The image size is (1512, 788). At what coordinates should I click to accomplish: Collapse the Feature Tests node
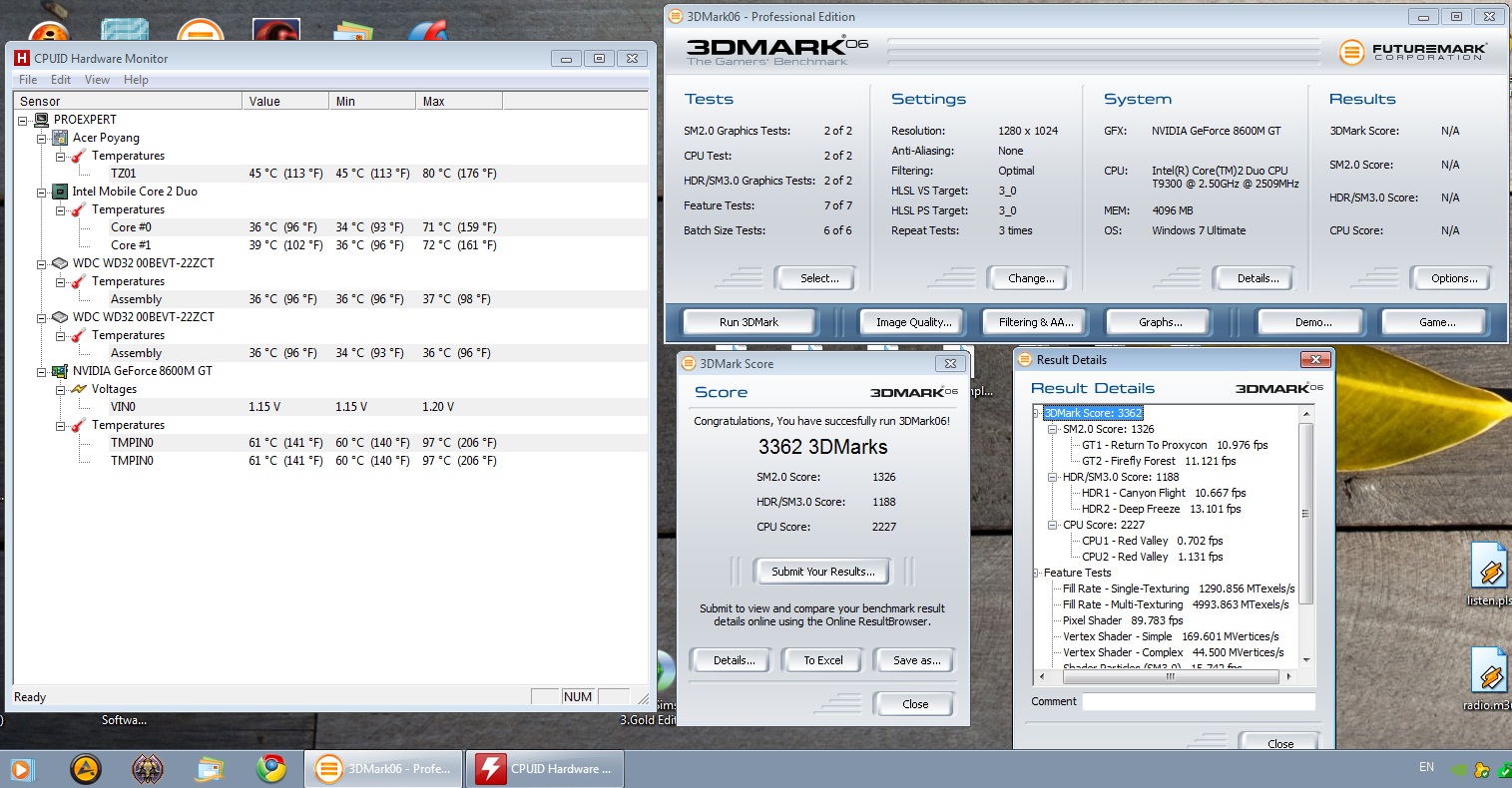point(1036,573)
